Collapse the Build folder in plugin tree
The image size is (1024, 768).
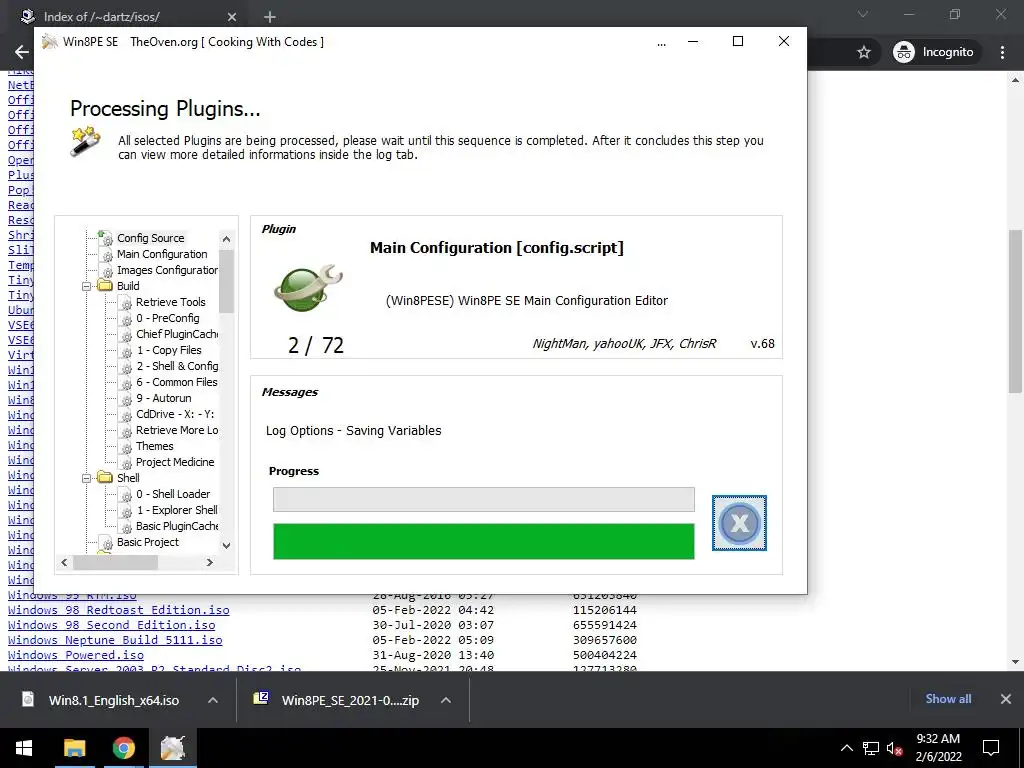point(86,286)
